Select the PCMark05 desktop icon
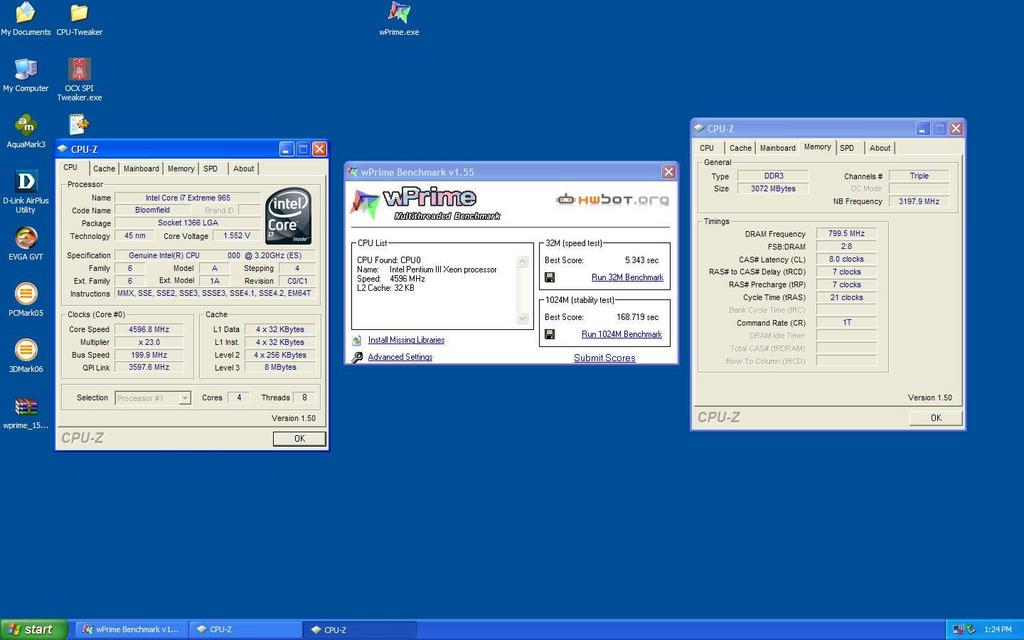The image size is (1024, 640). 25,300
